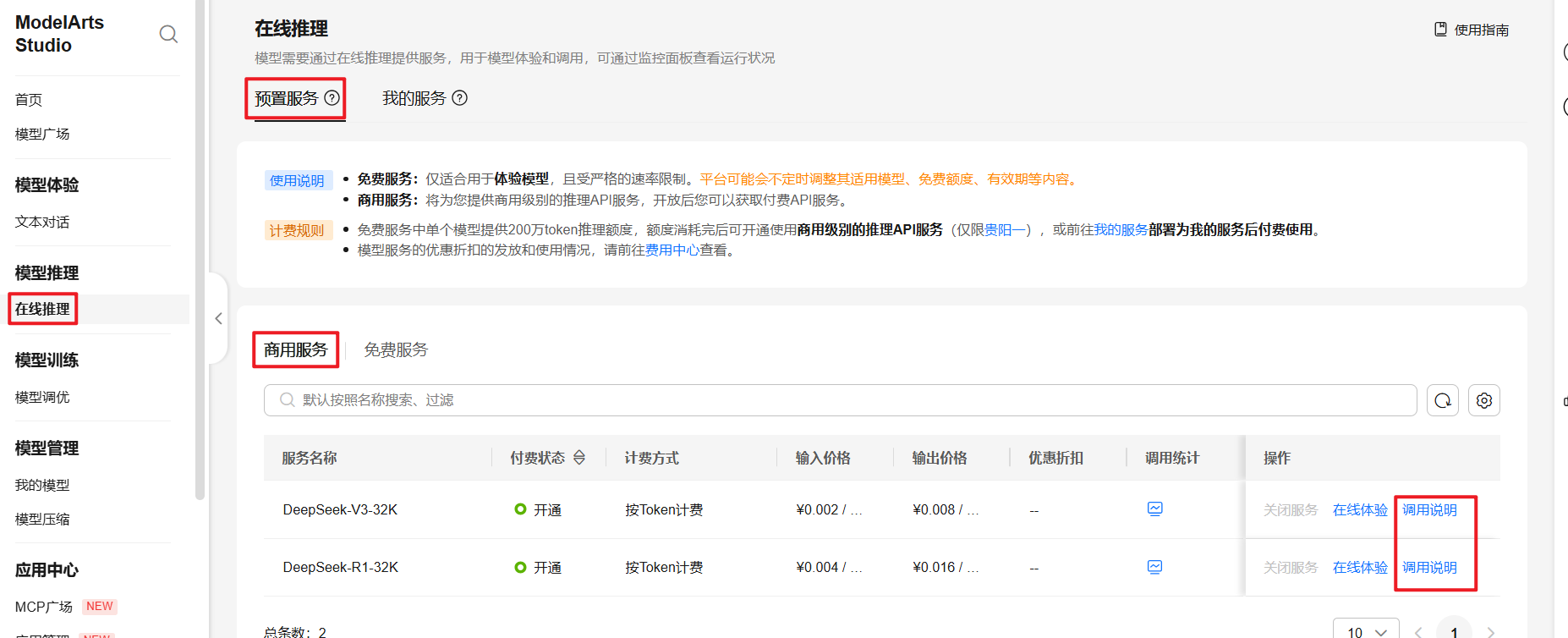1568x638 pixels.
Task: Click the 调用统计 column header
Action: [1172, 458]
